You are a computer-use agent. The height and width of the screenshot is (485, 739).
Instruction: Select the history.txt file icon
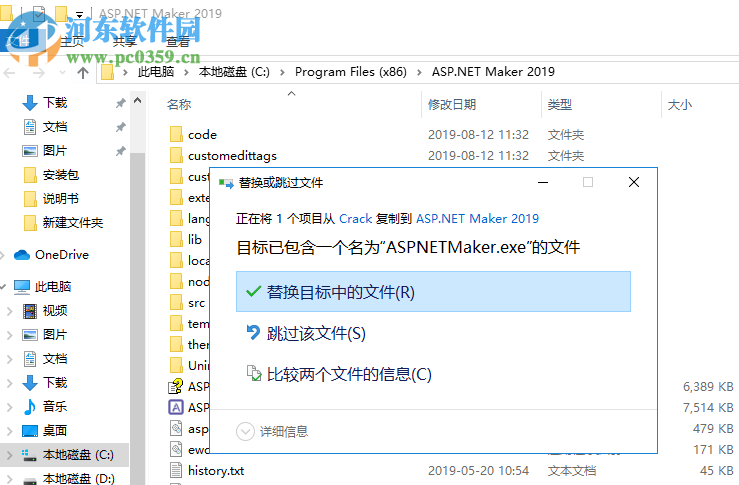click(x=176, y=470)
